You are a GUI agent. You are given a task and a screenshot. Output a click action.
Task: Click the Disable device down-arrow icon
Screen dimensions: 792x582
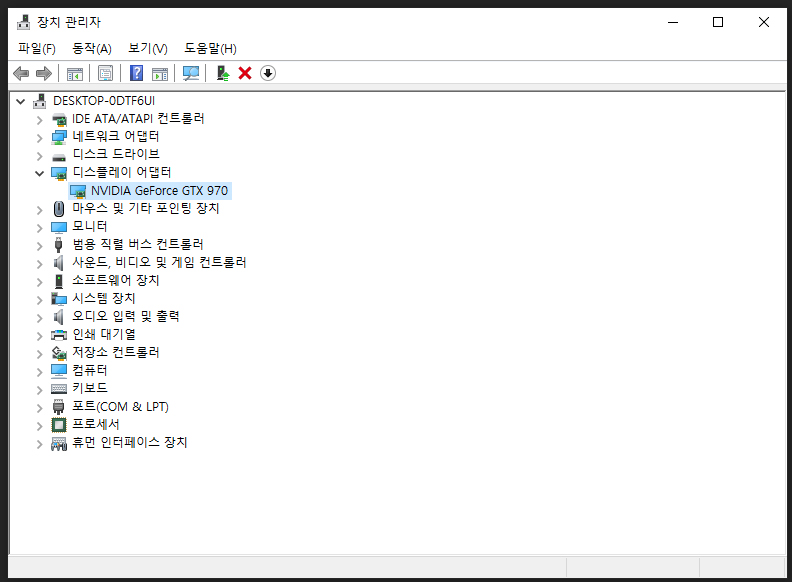(268, 74)
